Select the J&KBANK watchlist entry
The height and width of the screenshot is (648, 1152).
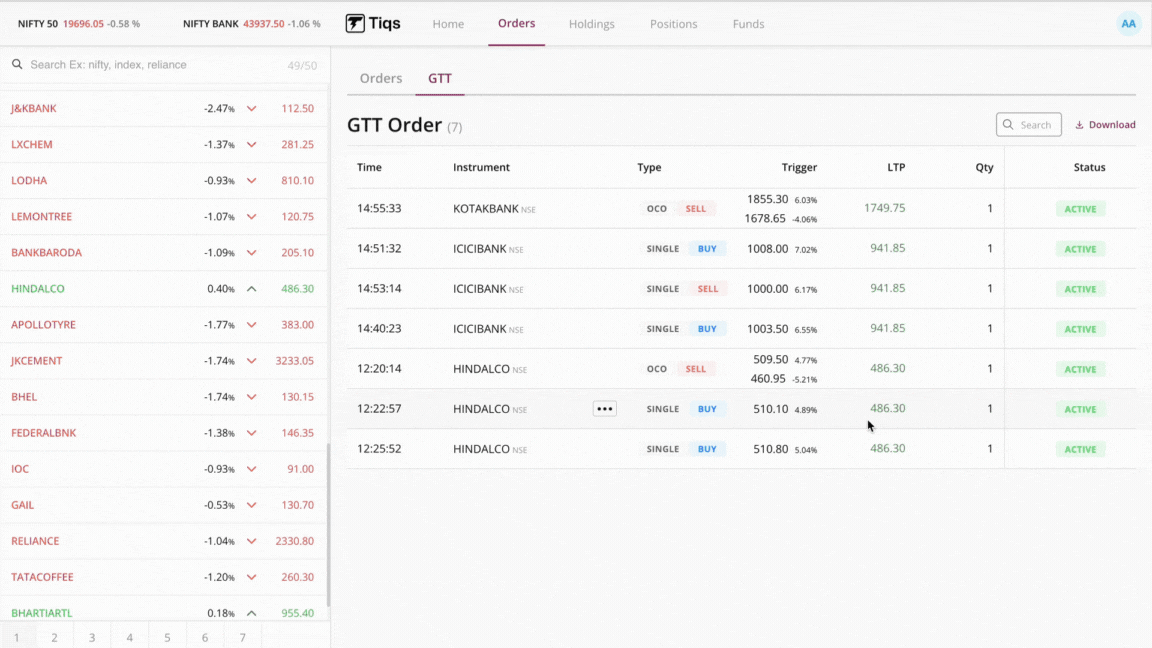click(x=164, y=109)
